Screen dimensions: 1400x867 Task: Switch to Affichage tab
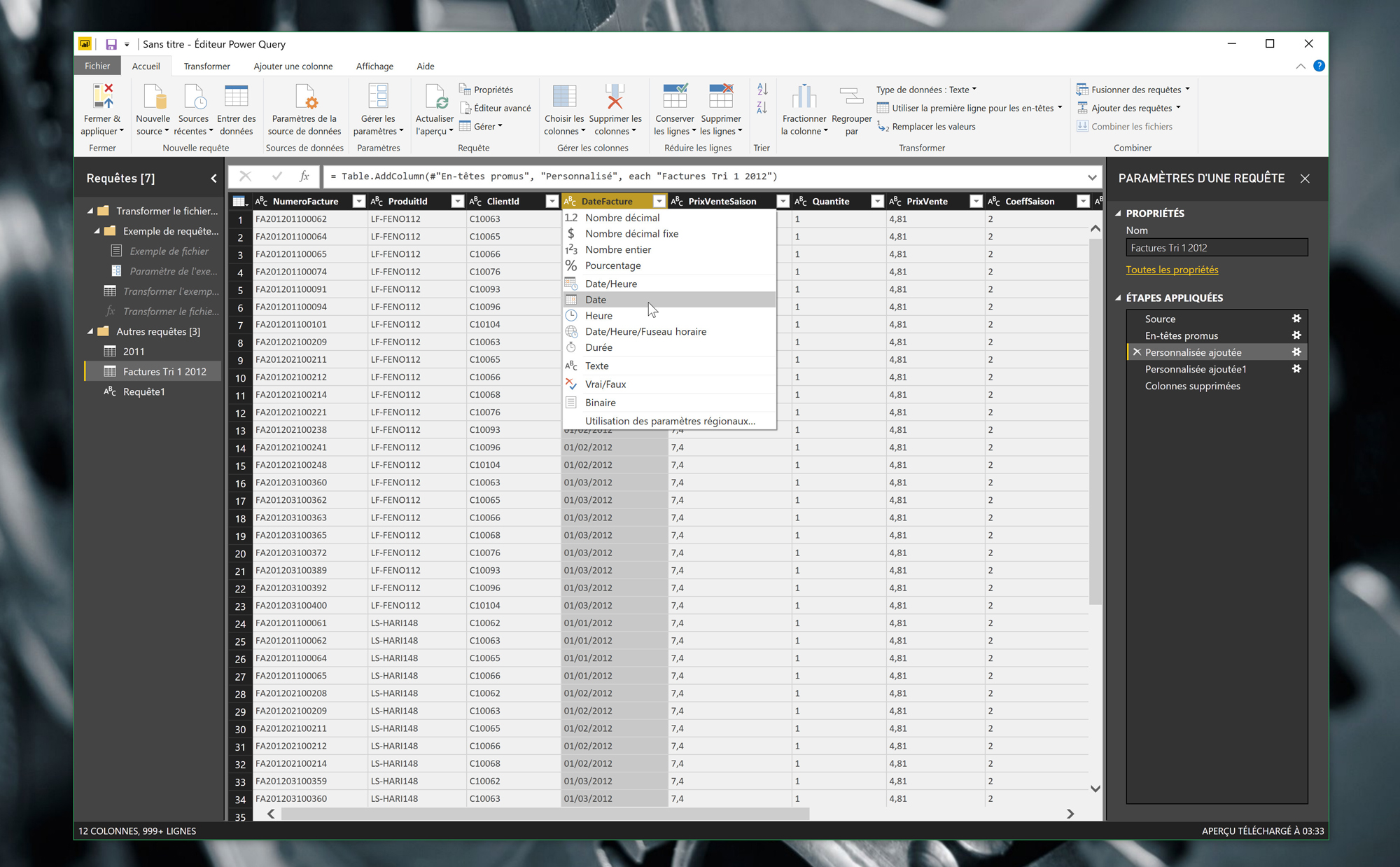click(374, 67)
